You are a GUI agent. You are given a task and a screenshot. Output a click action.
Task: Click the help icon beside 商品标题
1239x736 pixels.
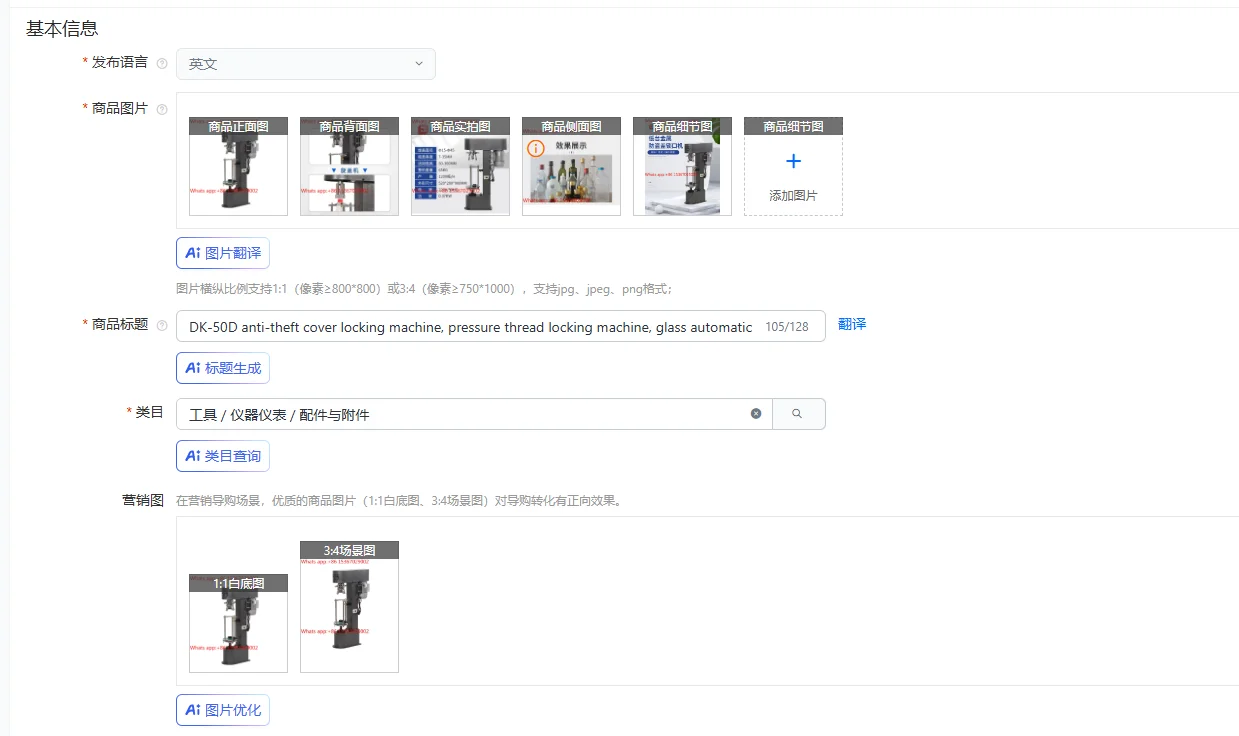[x=162, y=326]
